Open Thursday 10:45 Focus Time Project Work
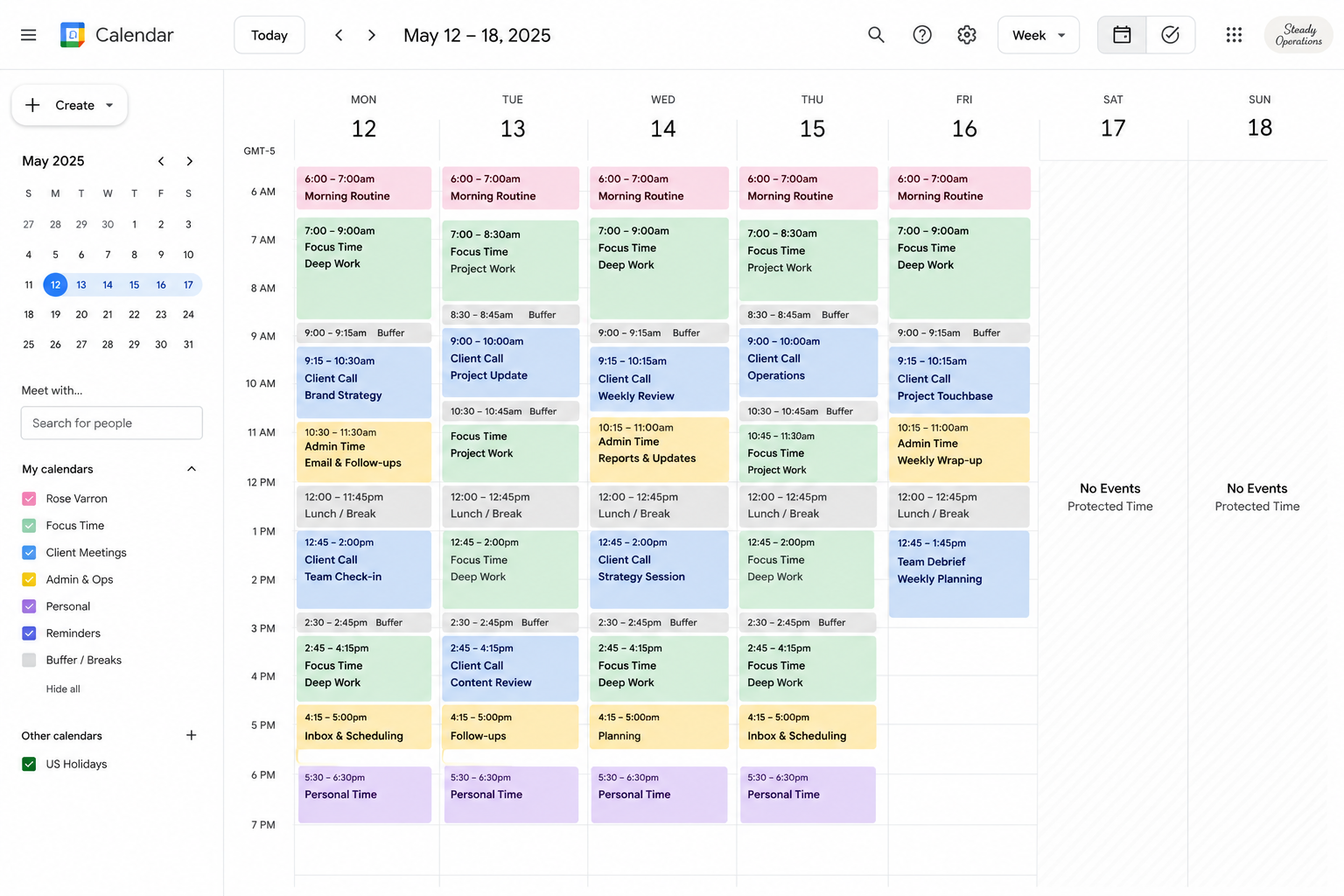 [x=808, y=453]
